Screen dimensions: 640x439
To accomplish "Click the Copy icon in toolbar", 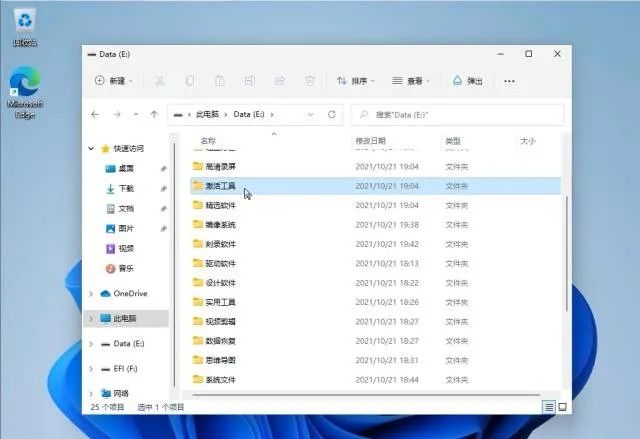I will [190, 81].
